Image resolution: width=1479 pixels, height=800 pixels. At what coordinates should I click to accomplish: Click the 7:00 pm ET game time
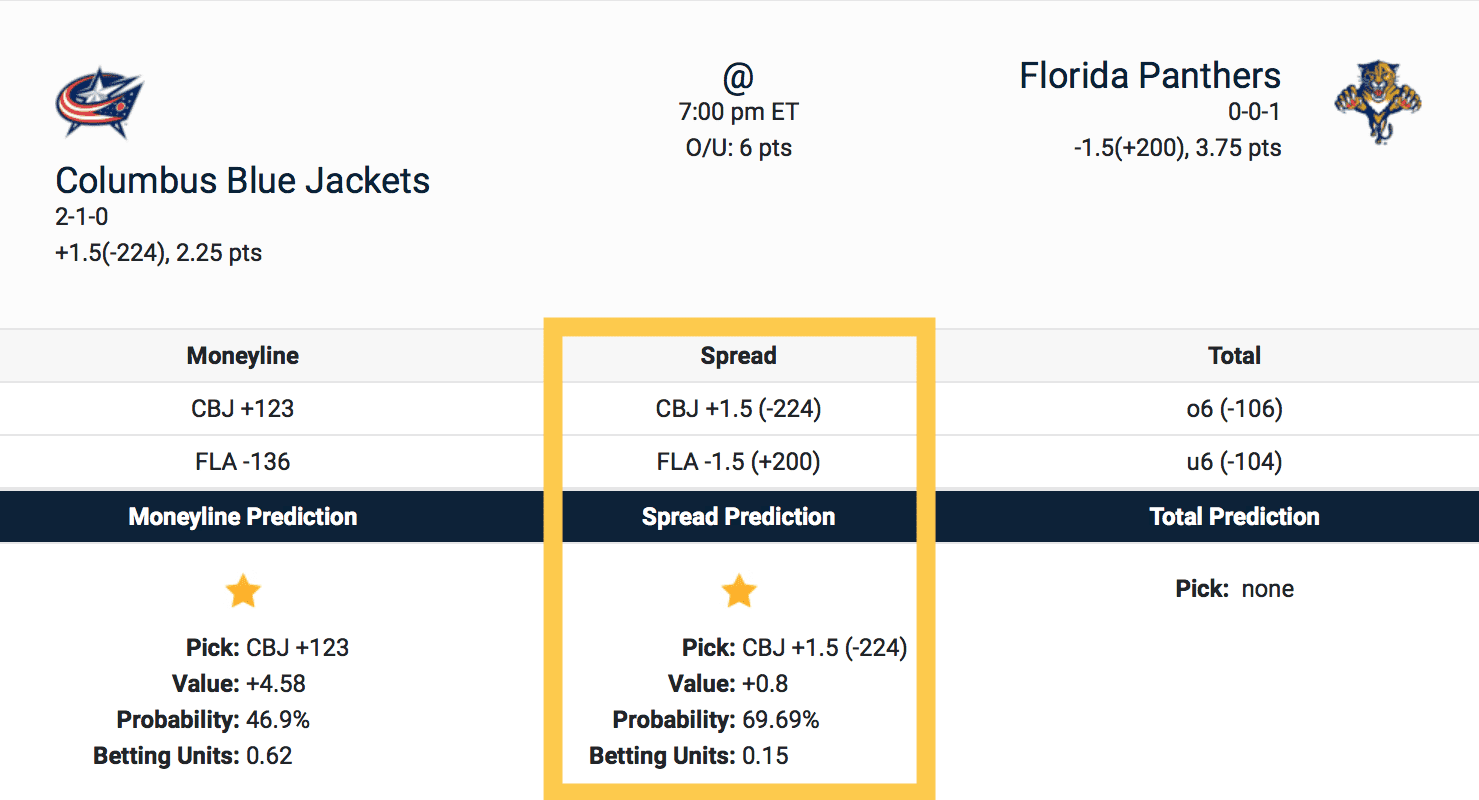tap(739, 112)
